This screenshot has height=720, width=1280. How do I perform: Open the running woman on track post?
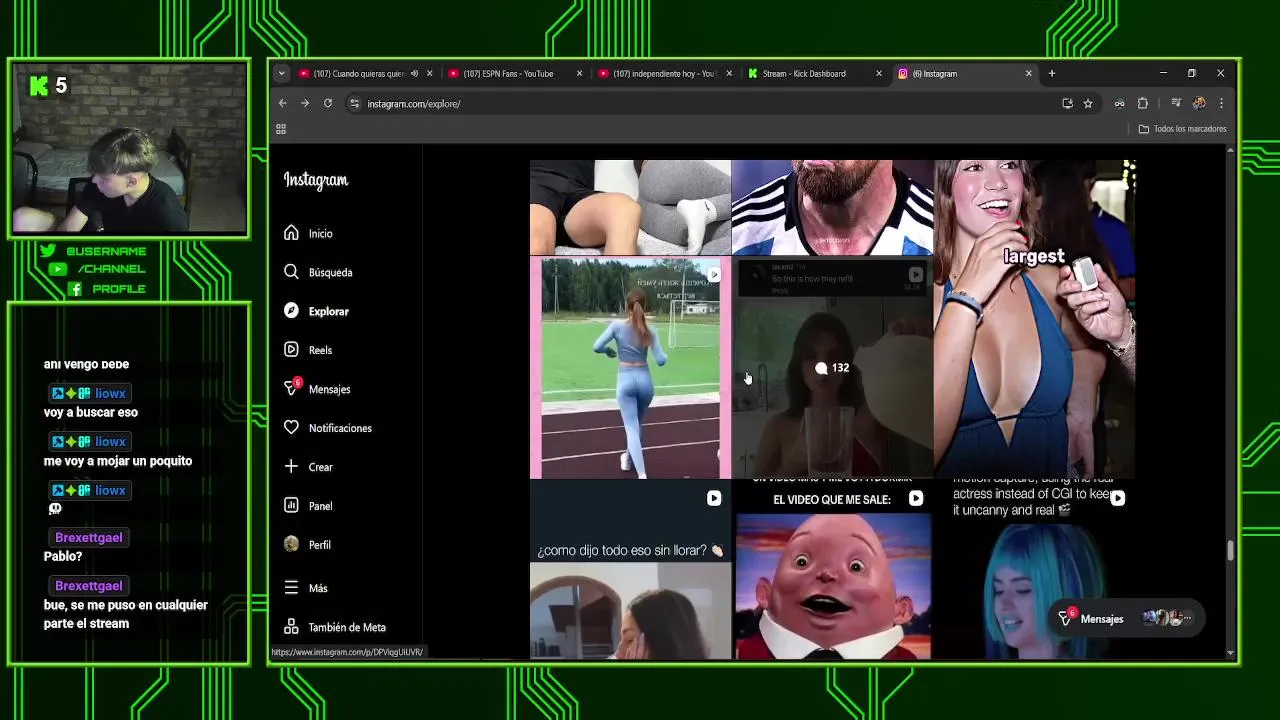point(630,368)
